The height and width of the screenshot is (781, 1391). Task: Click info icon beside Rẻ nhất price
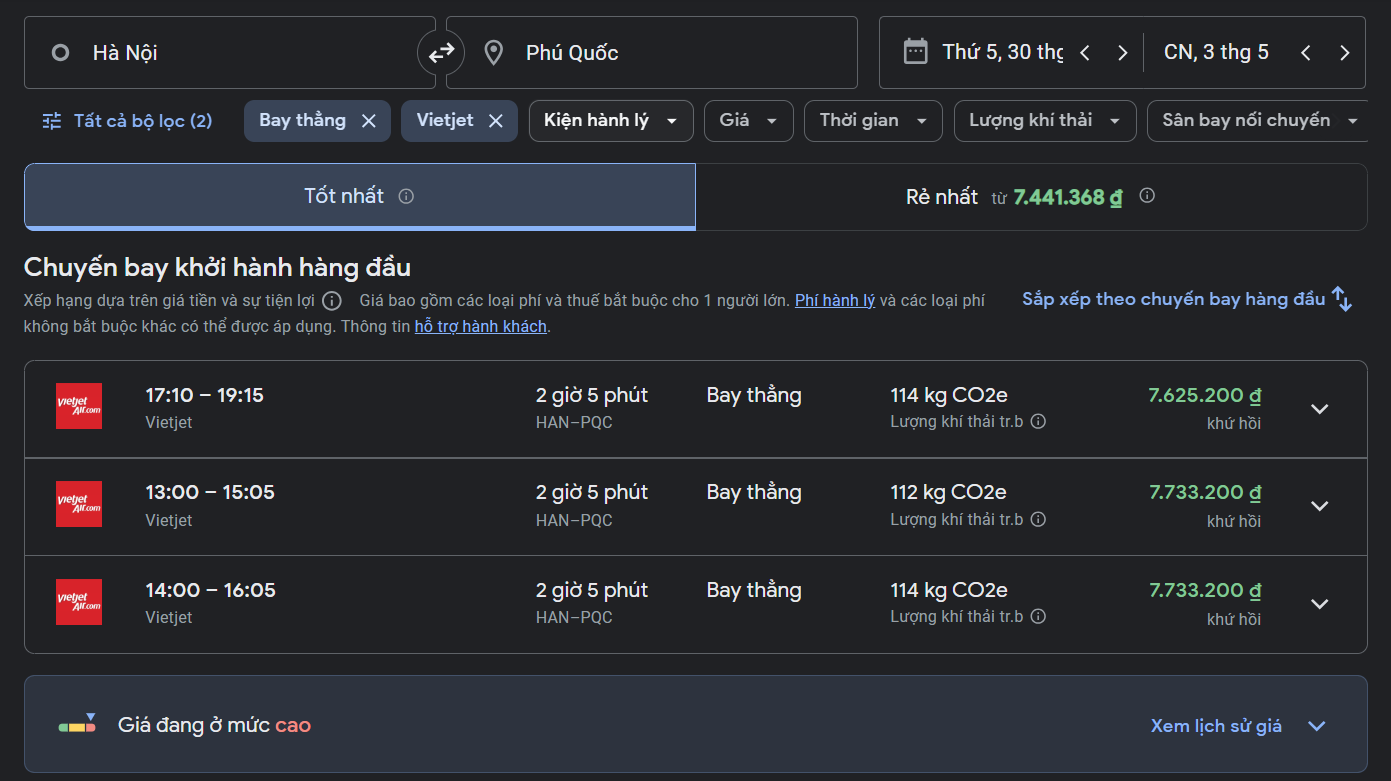click(1147, 196)
